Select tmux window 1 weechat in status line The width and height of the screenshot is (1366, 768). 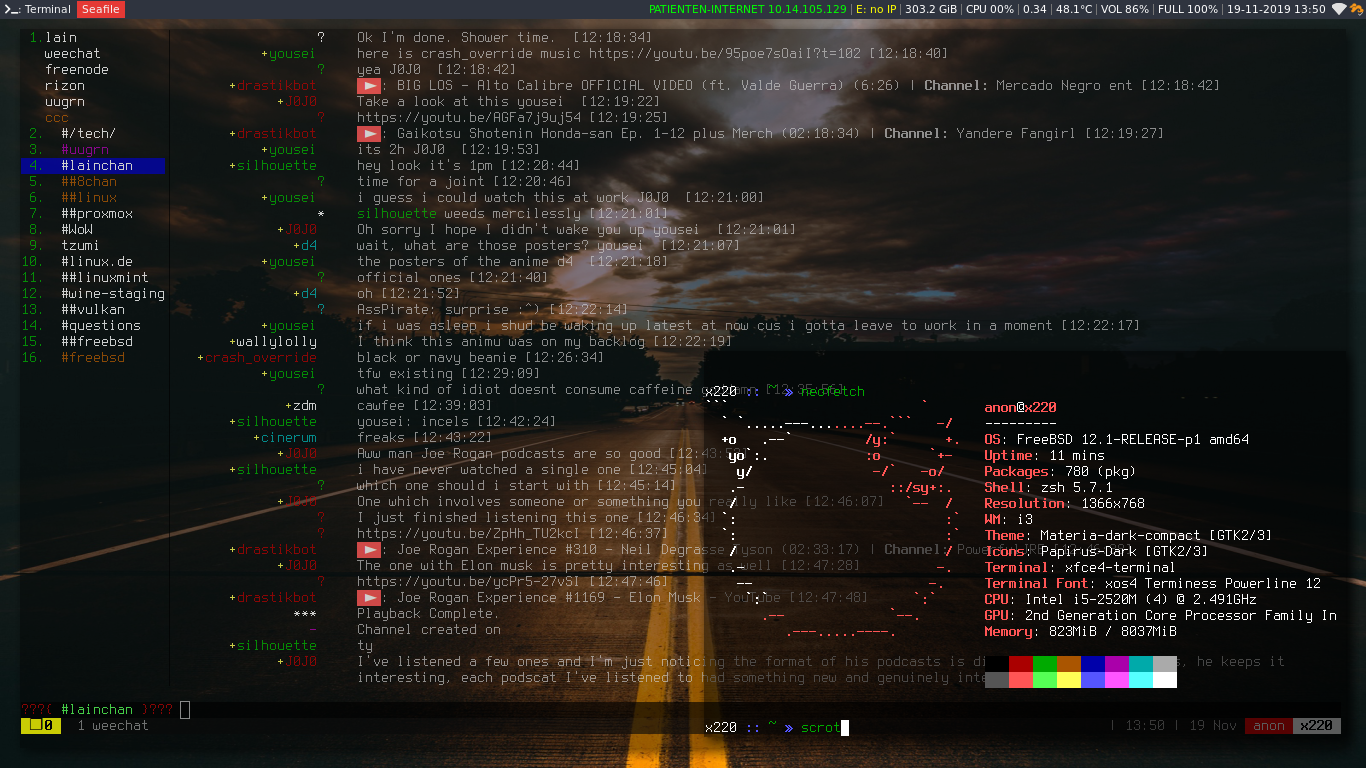coord(113,726)
